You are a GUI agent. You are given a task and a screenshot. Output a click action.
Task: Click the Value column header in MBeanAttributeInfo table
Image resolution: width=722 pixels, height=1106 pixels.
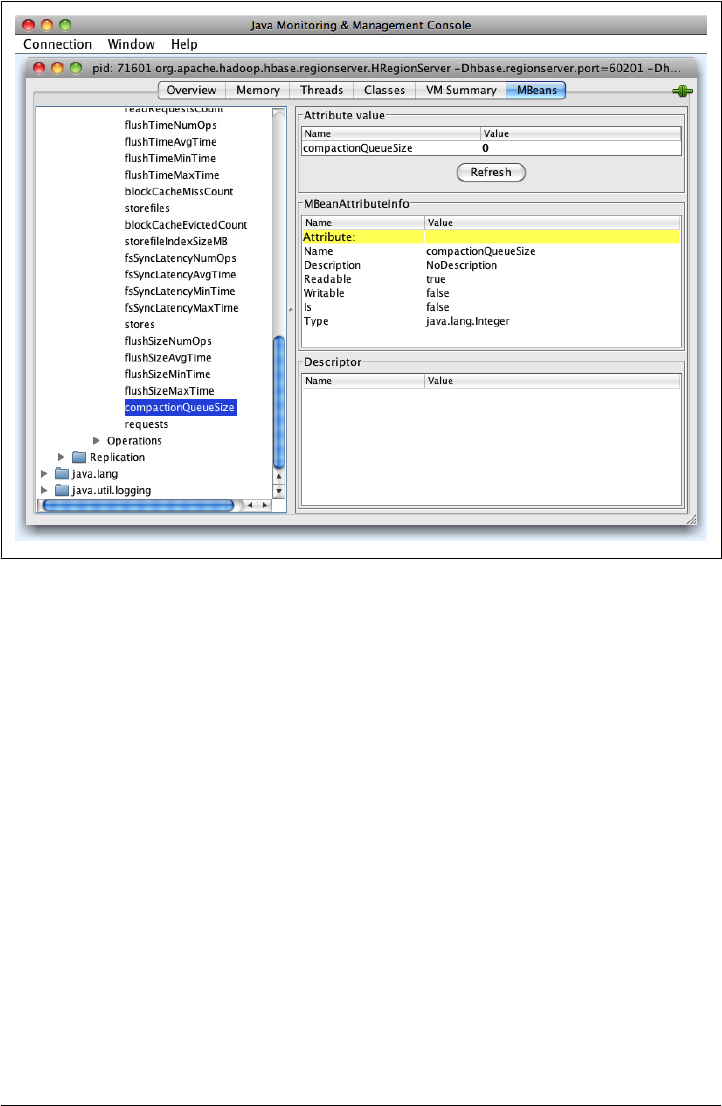[552, 223]
